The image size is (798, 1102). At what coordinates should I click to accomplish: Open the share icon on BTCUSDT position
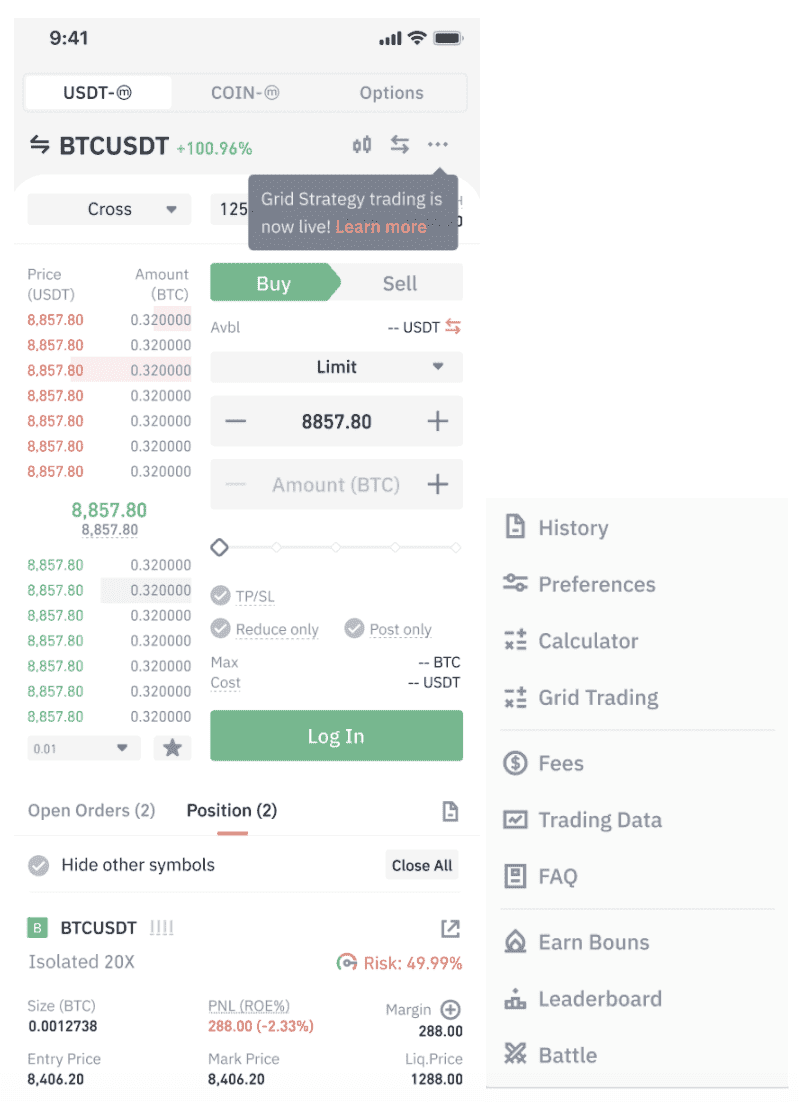(450, 928)
